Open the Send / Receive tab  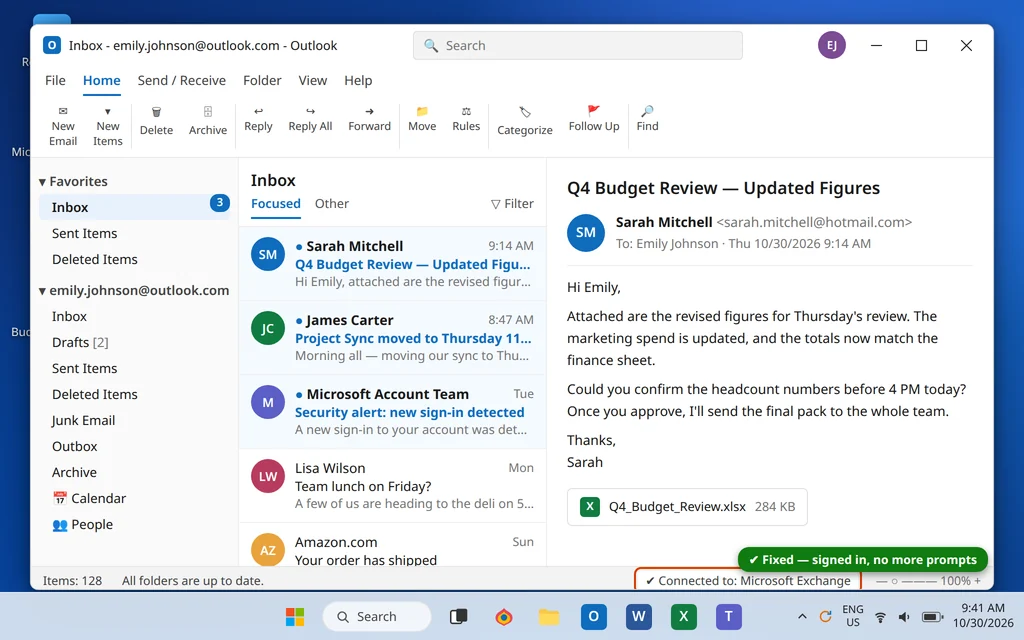click(x=182, y=80)
